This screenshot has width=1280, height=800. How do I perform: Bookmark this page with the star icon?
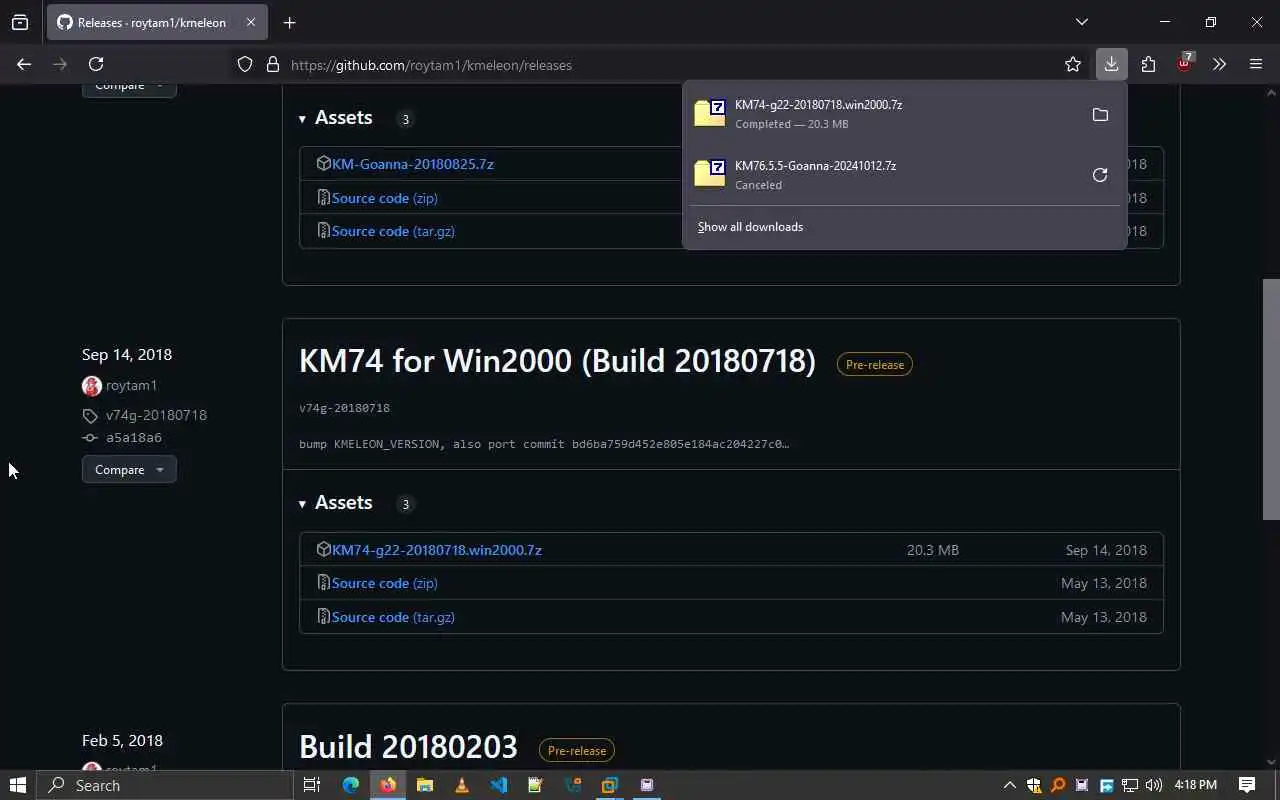[x=1073, y=64]
